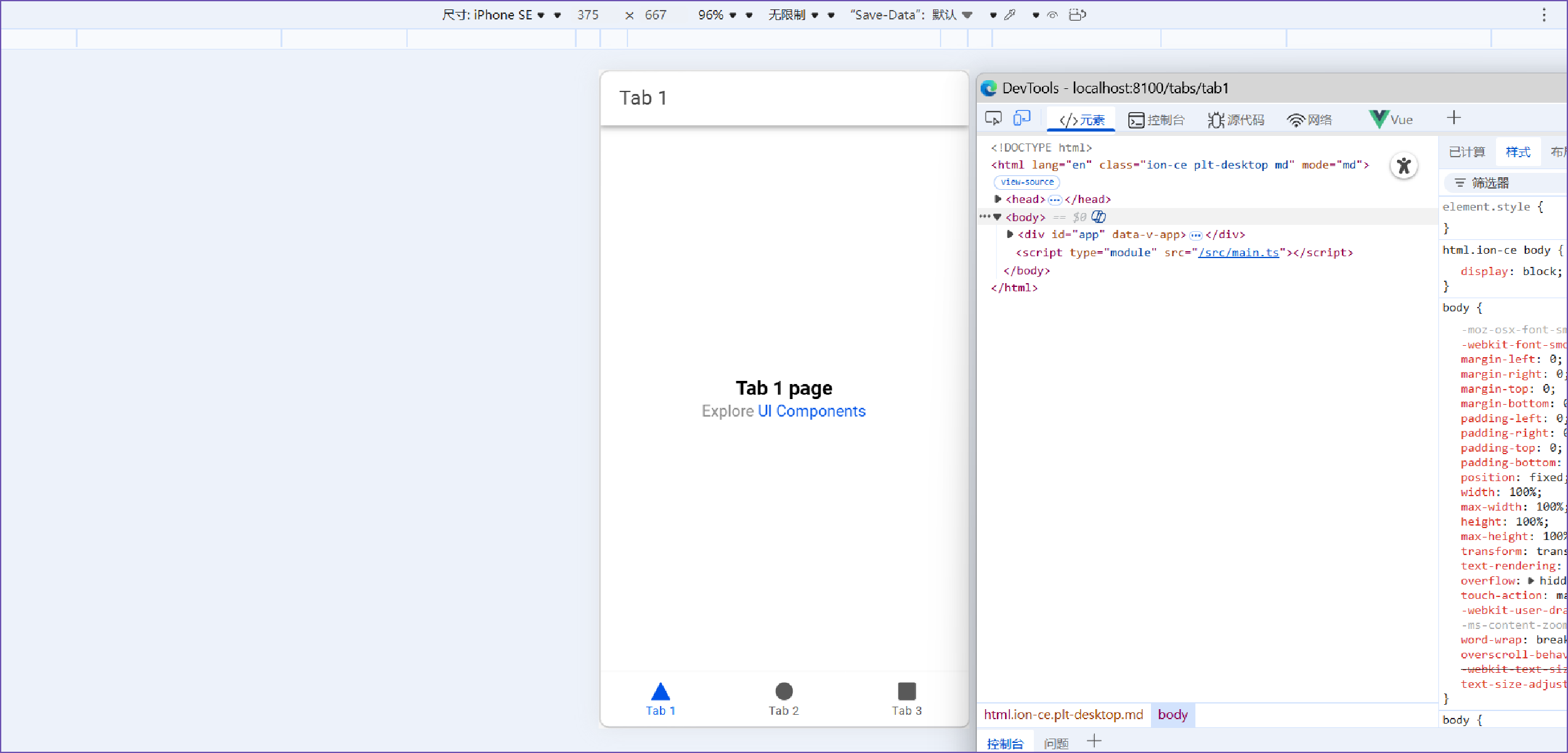1568x753 pixels.
Task: Click the Edge icon in DevTools title bar
Action: 989,88
